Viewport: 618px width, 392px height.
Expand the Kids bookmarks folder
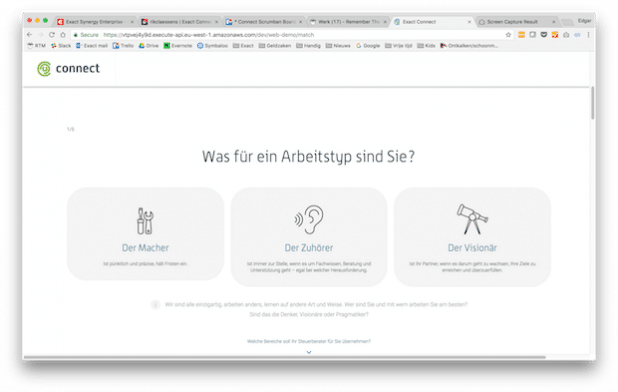(426, 46)
